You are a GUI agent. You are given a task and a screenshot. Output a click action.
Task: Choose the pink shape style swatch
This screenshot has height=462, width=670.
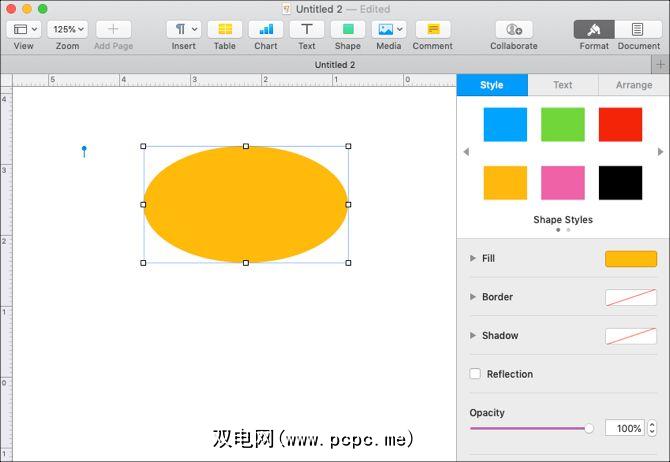point(563,183)
